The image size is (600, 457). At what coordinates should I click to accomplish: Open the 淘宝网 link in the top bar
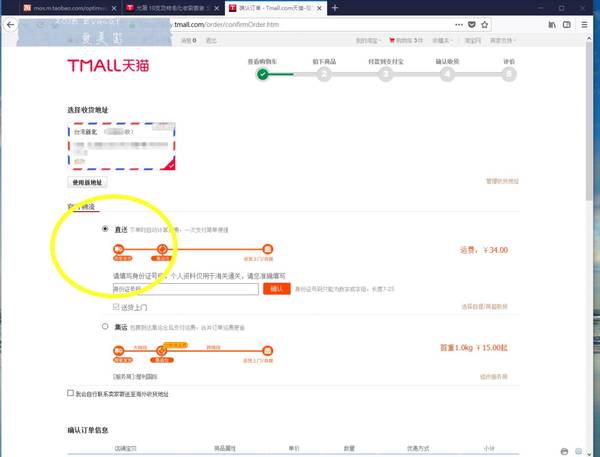coord(473,40)
